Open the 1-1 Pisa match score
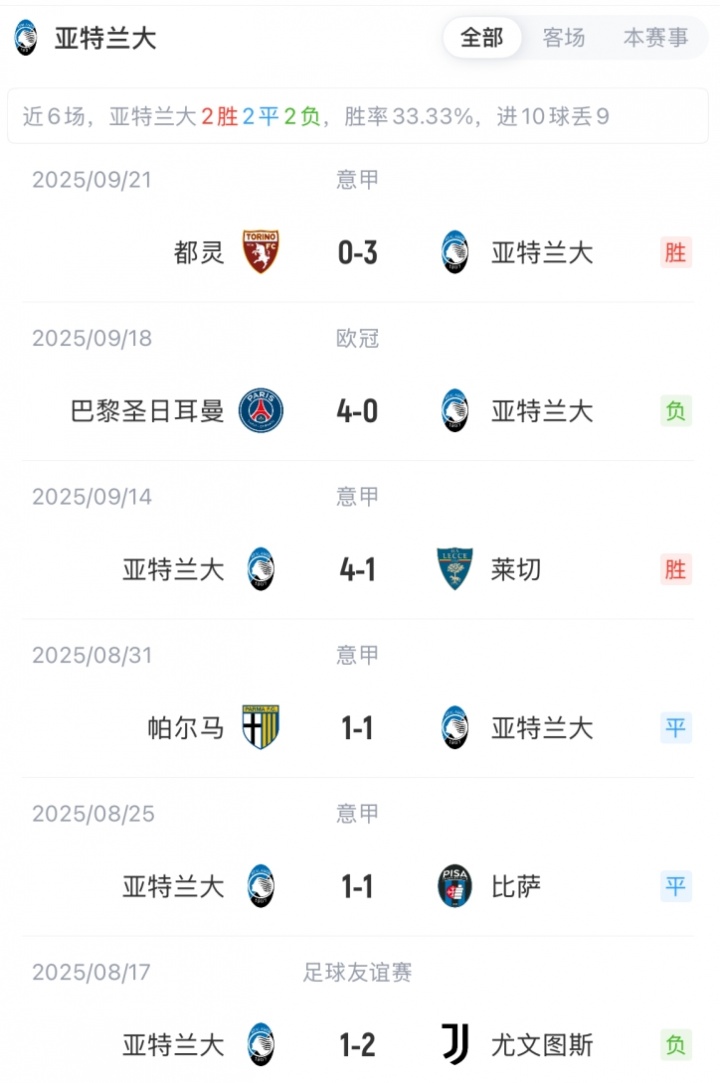This screenshot has width=720, height=1083. 357,886
